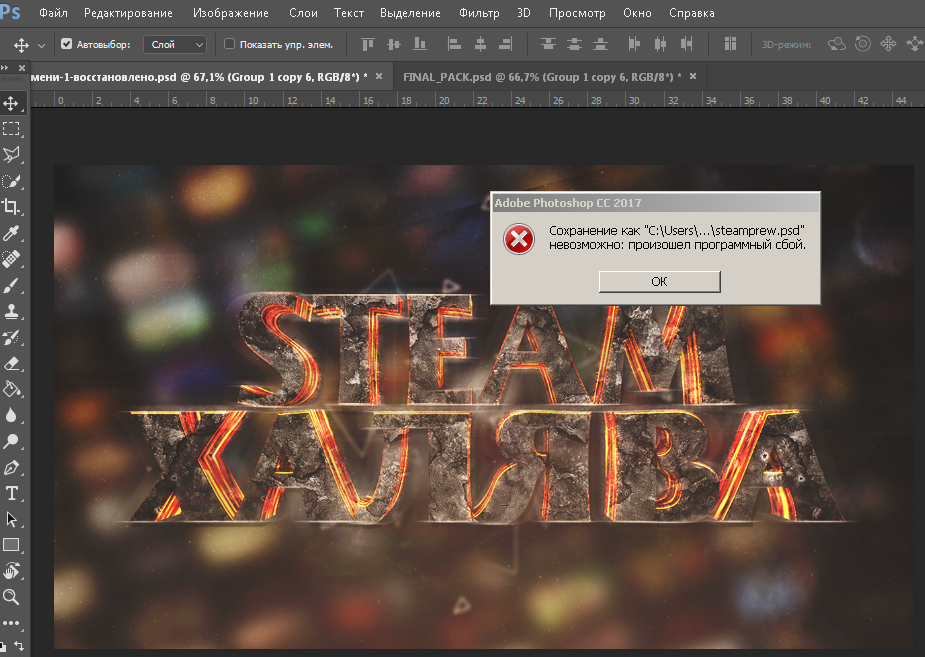Viewport: 925px width, 657px height.
Task: Open the Окно menu
Action: [637, 13]
